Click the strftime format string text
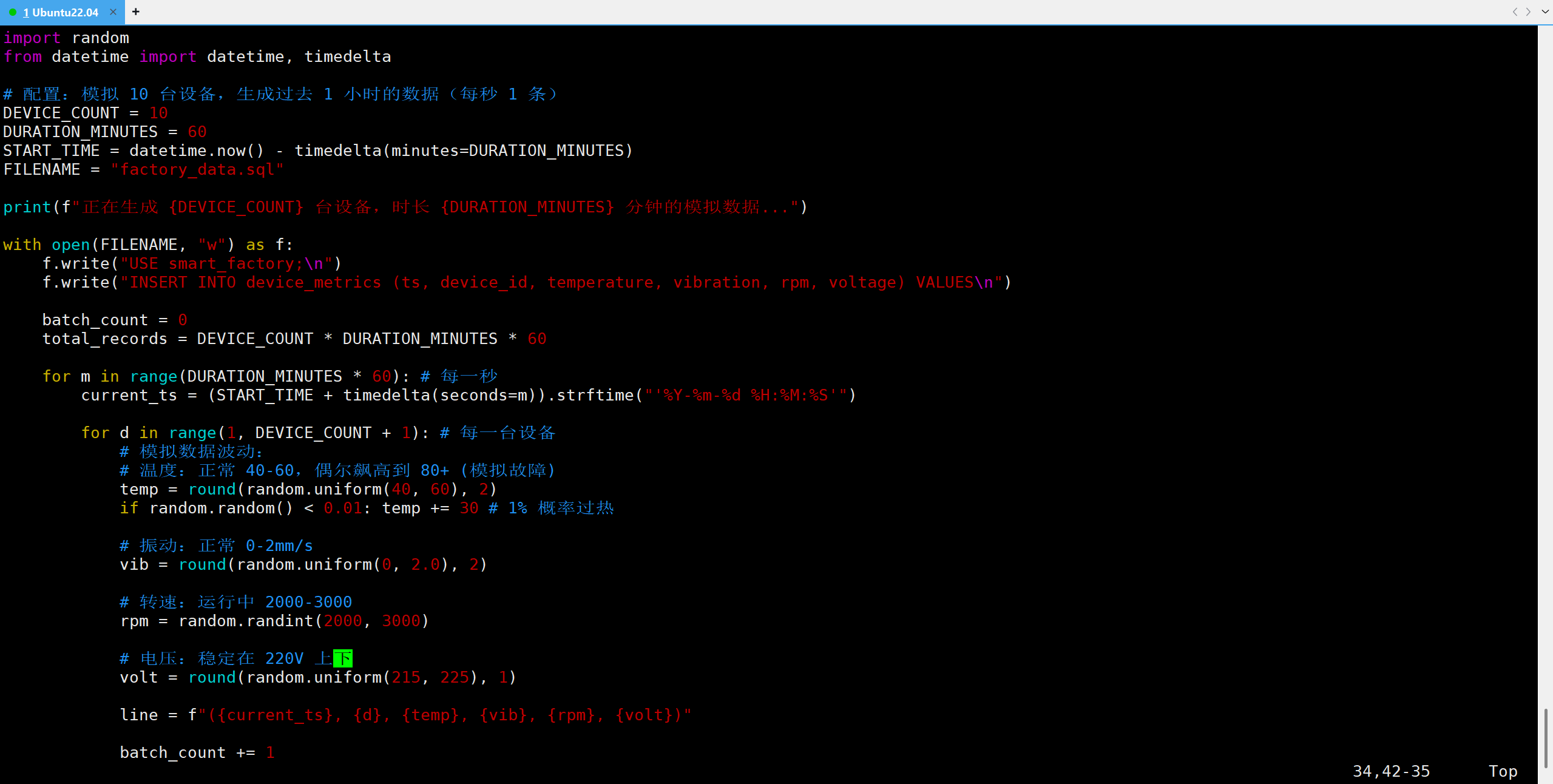Viewport: 1553px width, 784px height. pyautogui.click(x=746, y=395)
